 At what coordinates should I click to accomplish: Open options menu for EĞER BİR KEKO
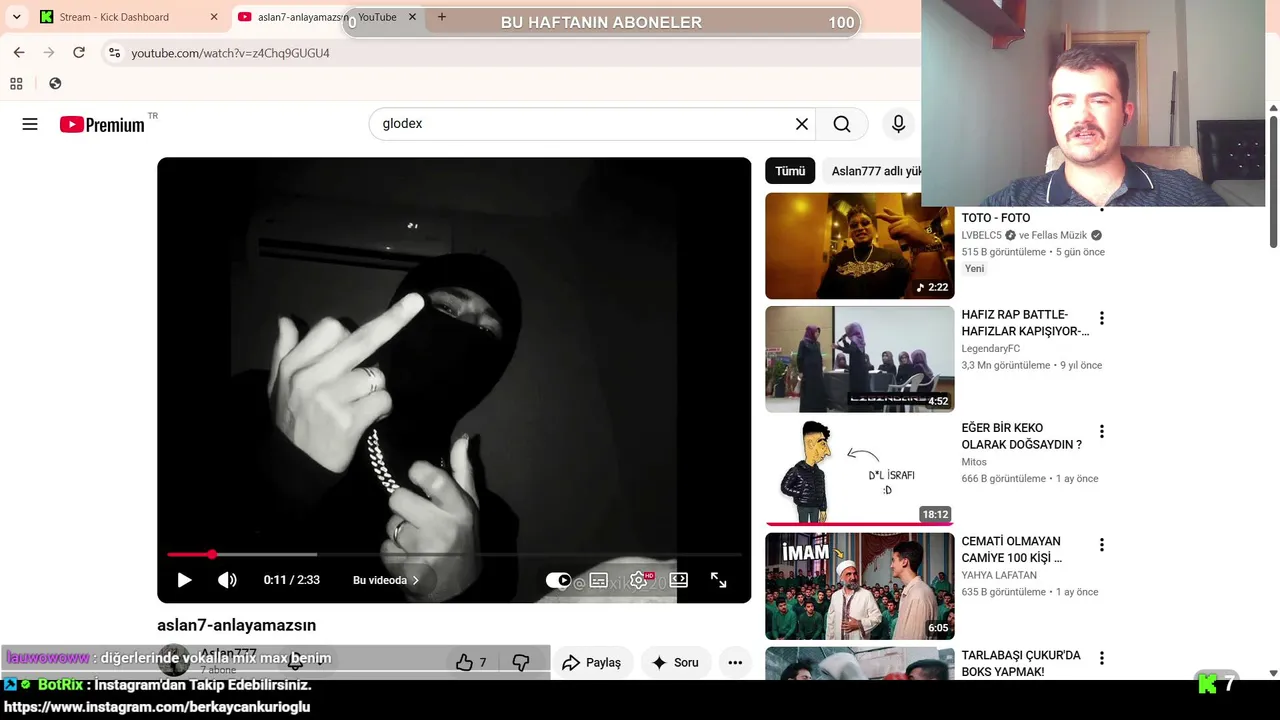[x=1102, y=432]
